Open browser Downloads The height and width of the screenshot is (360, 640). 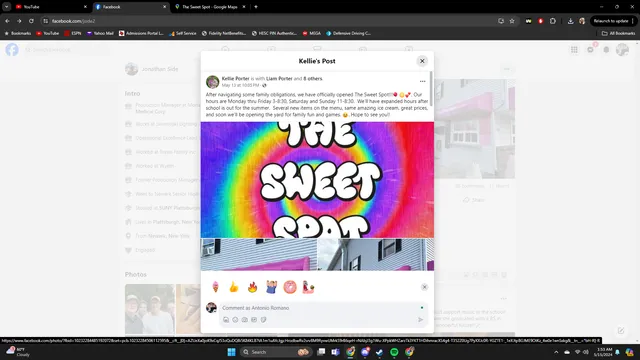pyautogui.click(x=570, y=21)
